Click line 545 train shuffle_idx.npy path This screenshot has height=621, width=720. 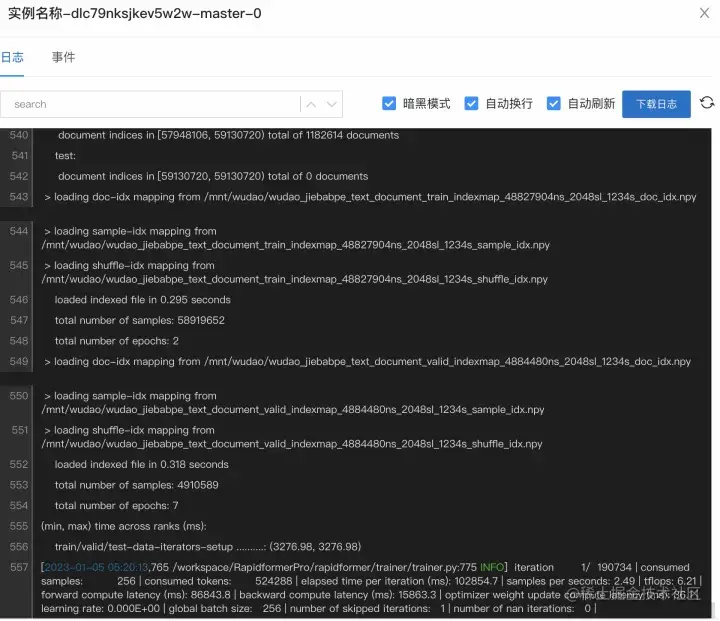(x=294, y=279)
